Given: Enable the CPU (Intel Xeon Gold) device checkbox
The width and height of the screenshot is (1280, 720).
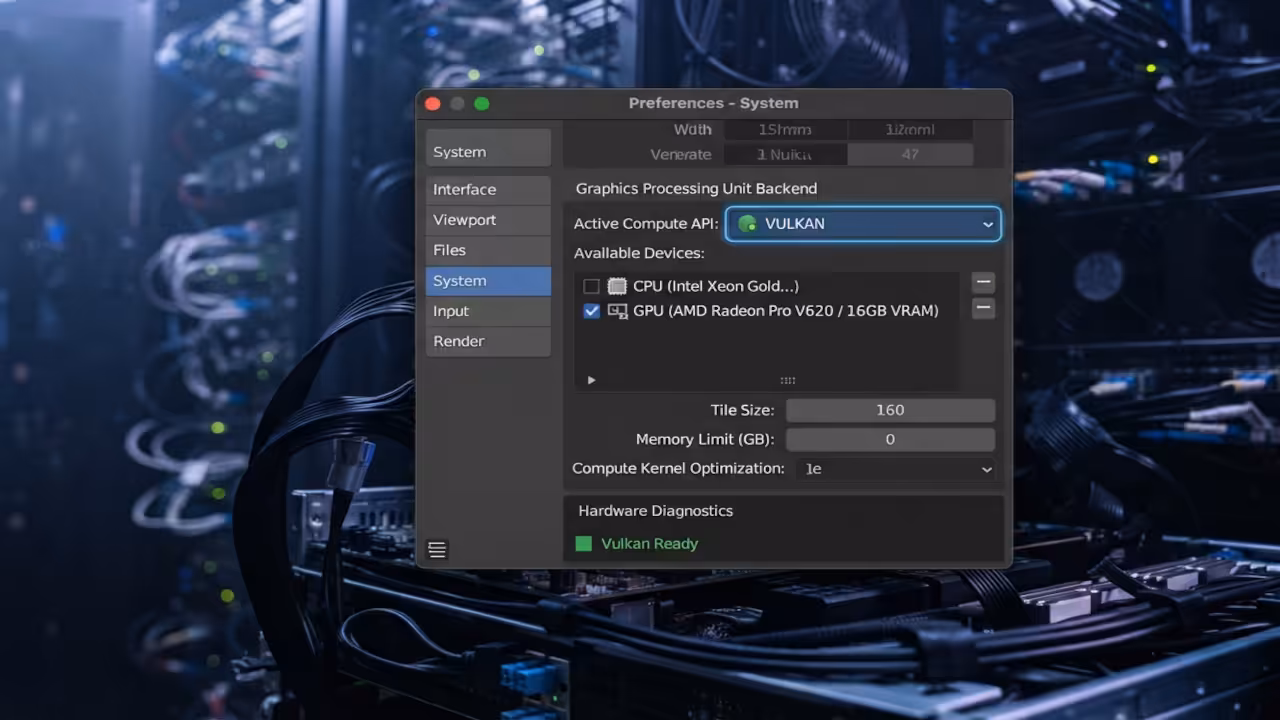Looking at the screenshot, I should (x=591, y=287).
